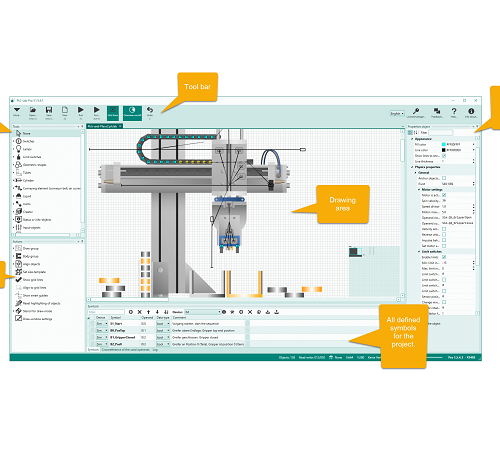This screenshot has height=450, width=500.
Task: Collapse the Appearance properties section
Action: tap(412, 139)
